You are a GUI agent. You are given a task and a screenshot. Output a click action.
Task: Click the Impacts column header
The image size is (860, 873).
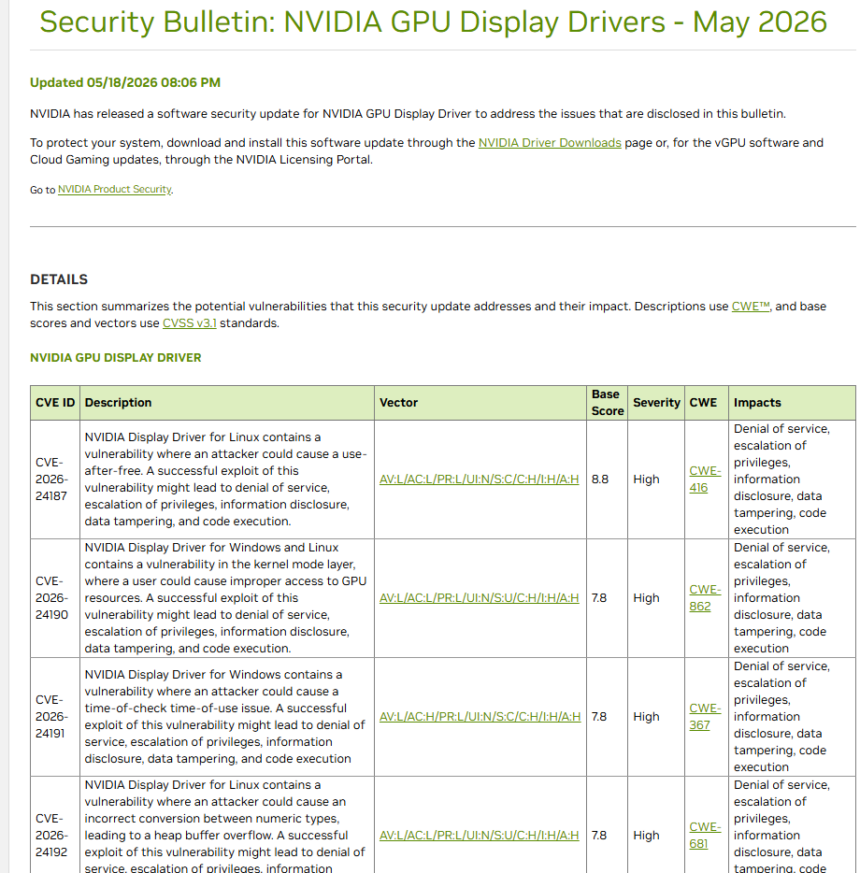pos(792,403)
